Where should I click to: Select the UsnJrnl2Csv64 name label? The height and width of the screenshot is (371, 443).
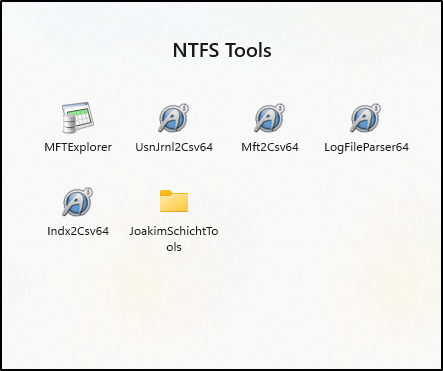(x=174, y=147)
